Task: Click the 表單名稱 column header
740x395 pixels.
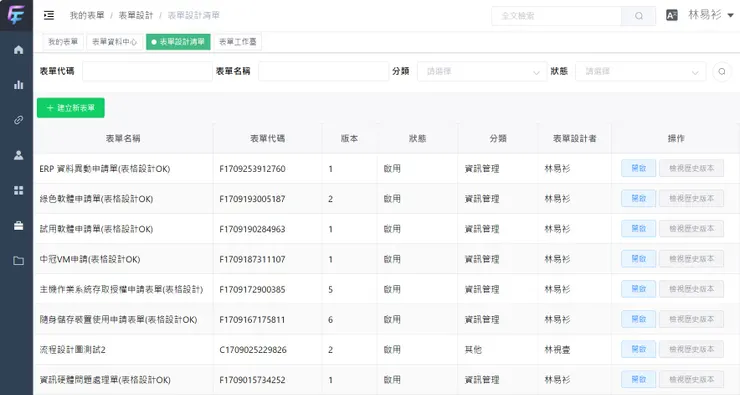Action: 123,139
